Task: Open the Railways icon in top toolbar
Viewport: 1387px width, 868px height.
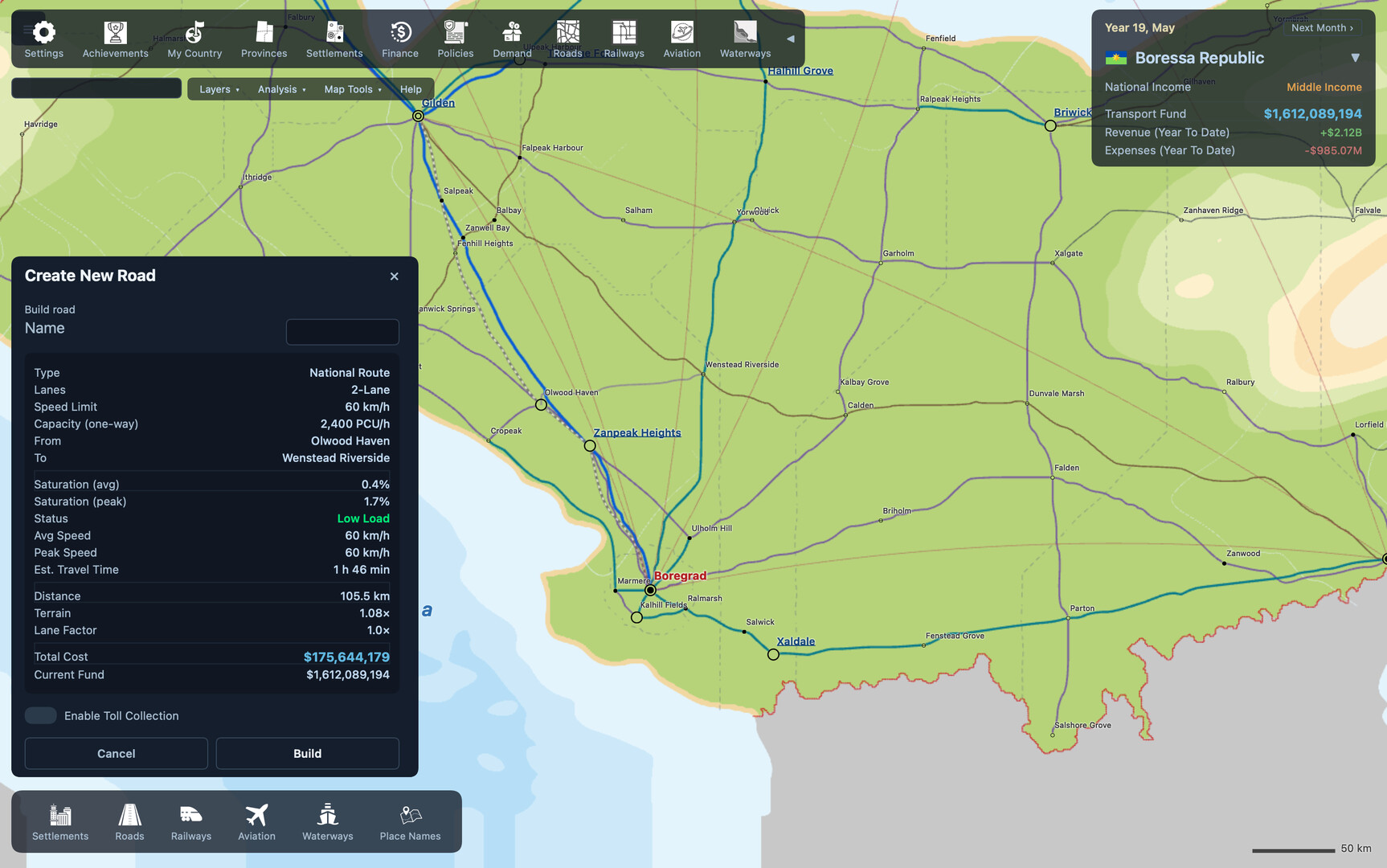Action: point(624,32)
